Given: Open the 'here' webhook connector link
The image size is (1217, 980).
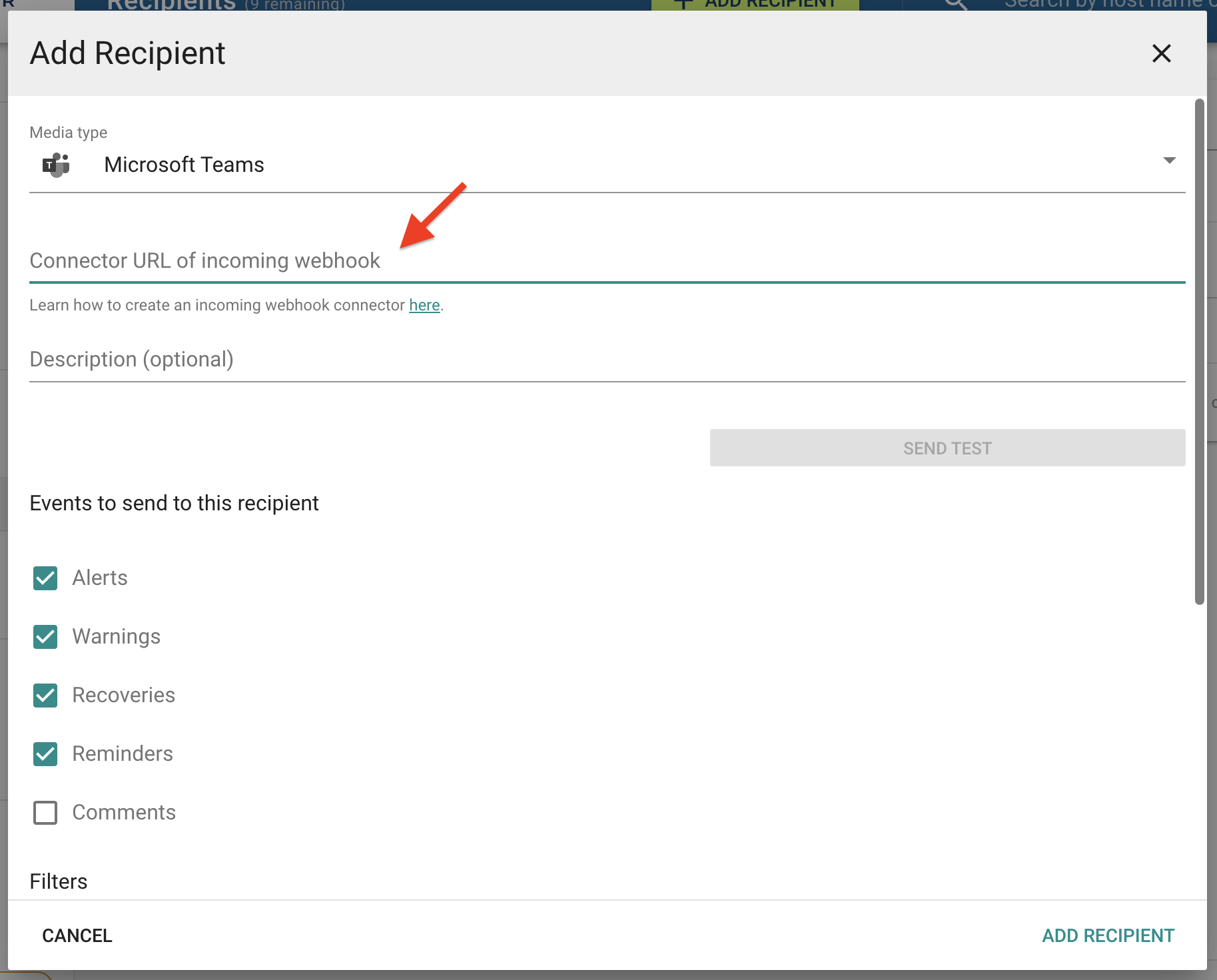Looking at the screenshot, I should click(424, 305).
